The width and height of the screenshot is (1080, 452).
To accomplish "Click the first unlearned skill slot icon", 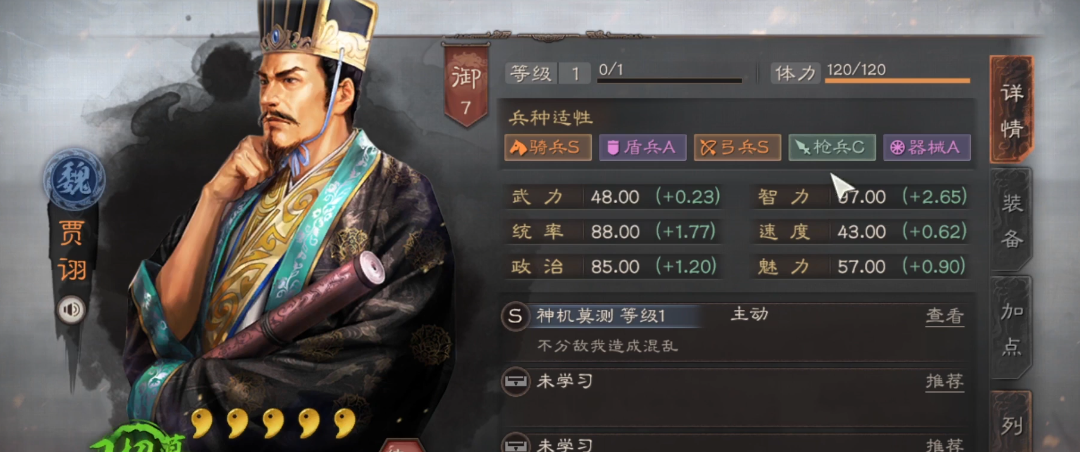I will pos(515,381).
